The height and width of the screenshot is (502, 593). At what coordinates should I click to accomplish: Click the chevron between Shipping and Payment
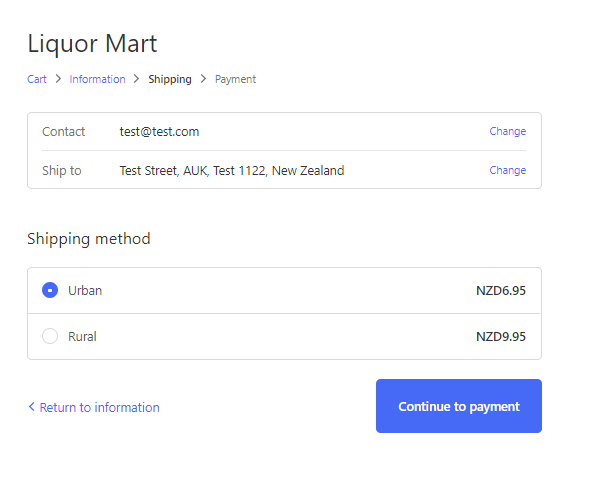pos(203,79)
